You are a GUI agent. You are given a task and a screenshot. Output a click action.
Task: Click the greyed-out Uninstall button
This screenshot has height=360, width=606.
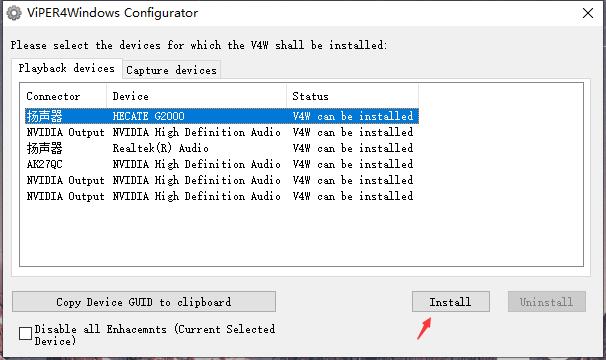coord(546,302)
